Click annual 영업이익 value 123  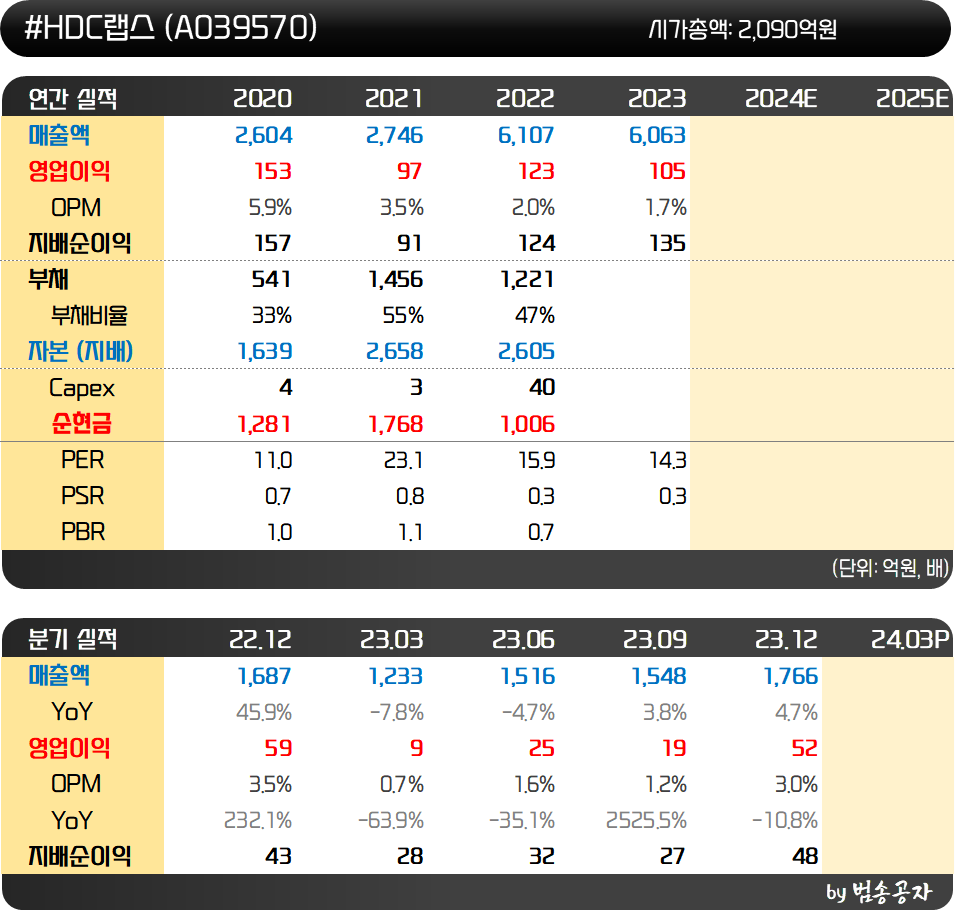tap(536, 171)
